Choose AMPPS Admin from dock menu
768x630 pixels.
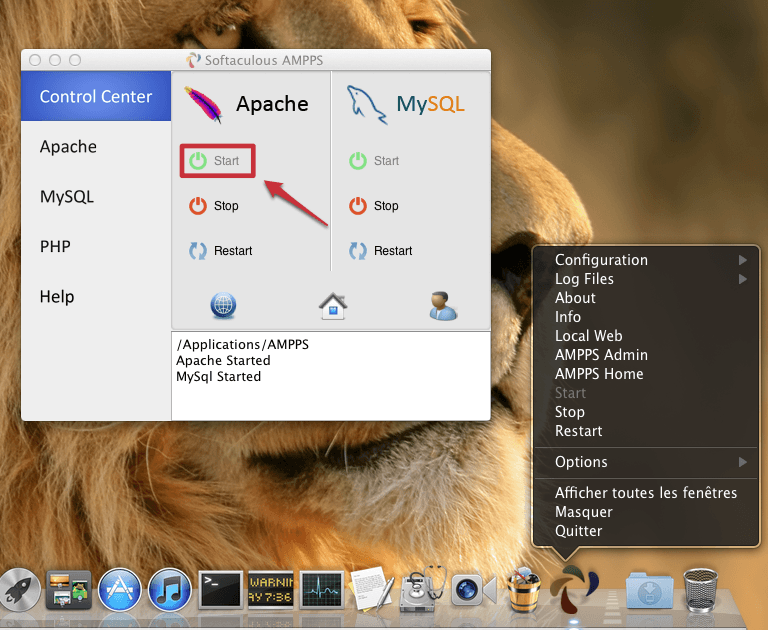tap(646, 355)
